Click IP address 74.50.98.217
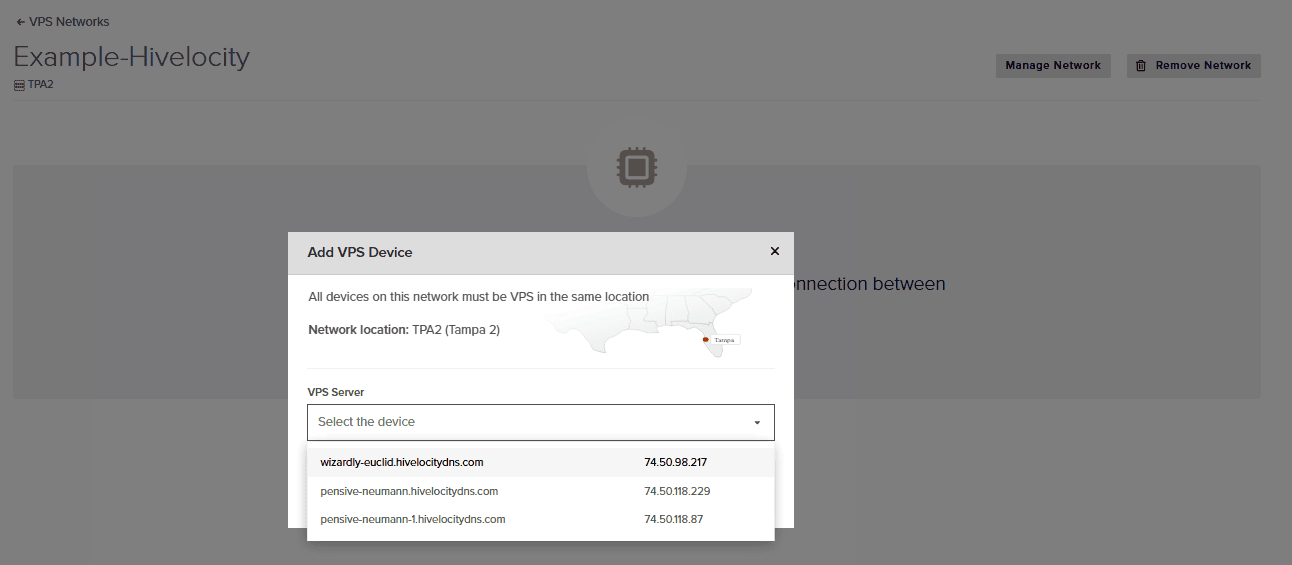Screen dimensions: 1292x565 point(675,462)
